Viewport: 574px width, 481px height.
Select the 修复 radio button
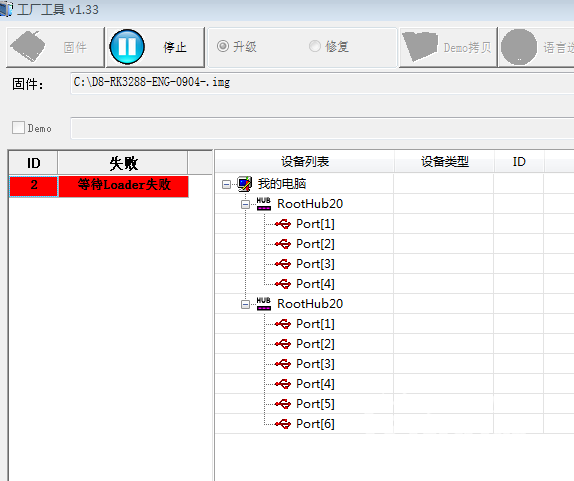click(314, 46)
